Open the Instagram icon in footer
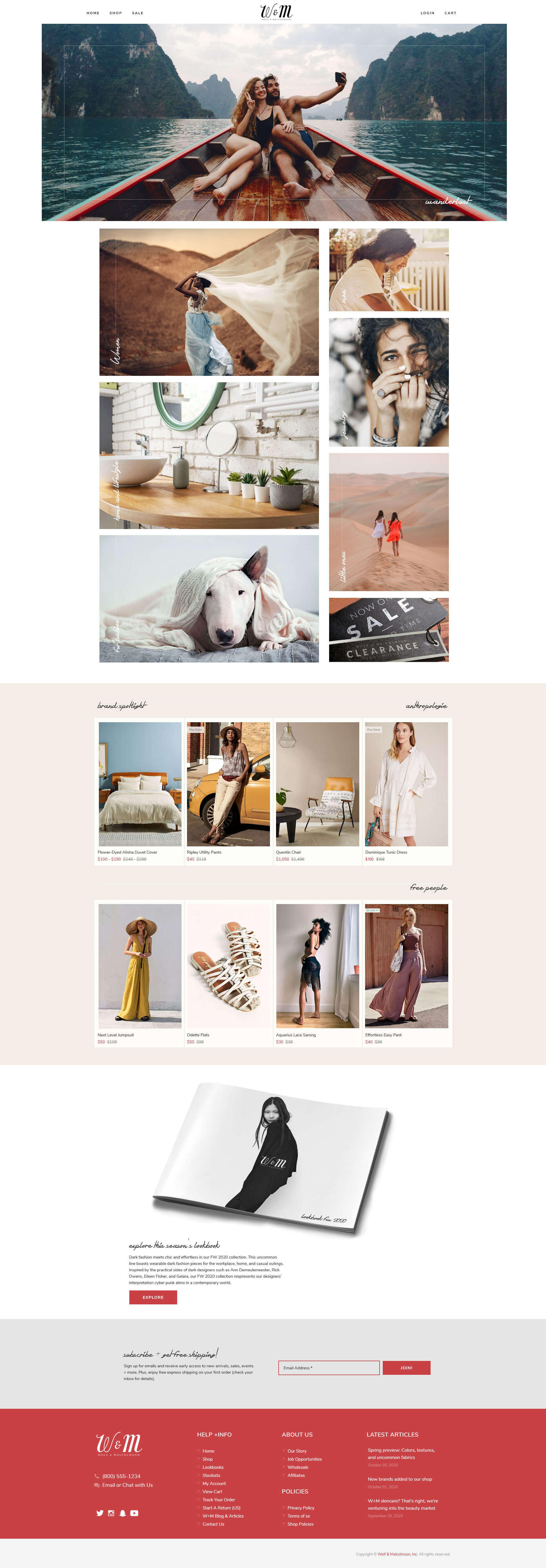The height and width of the screenshot is (1568, 546). coord(111,1513)
